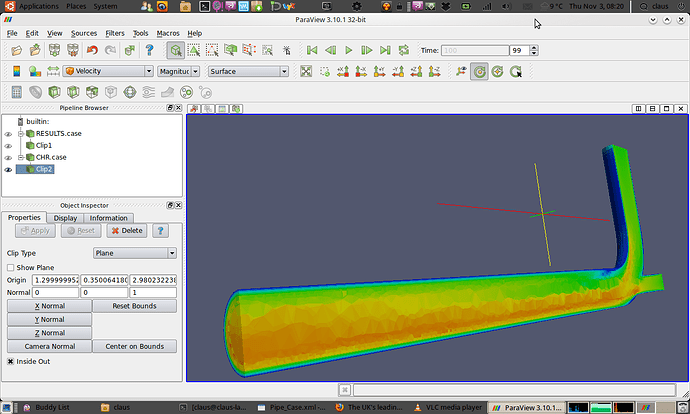
Task: Click the Open file toolbar icon
Action: 16,50
